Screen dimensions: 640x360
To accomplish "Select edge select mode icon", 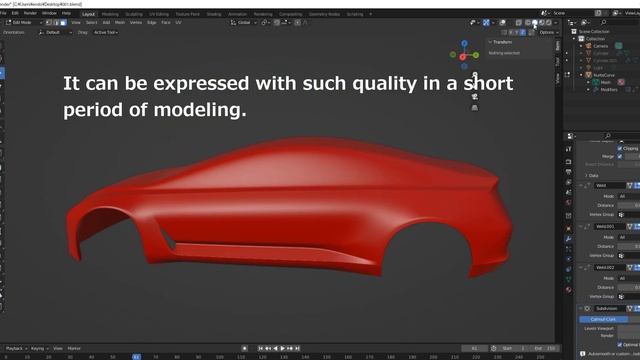I will click(x=56, y=23).
